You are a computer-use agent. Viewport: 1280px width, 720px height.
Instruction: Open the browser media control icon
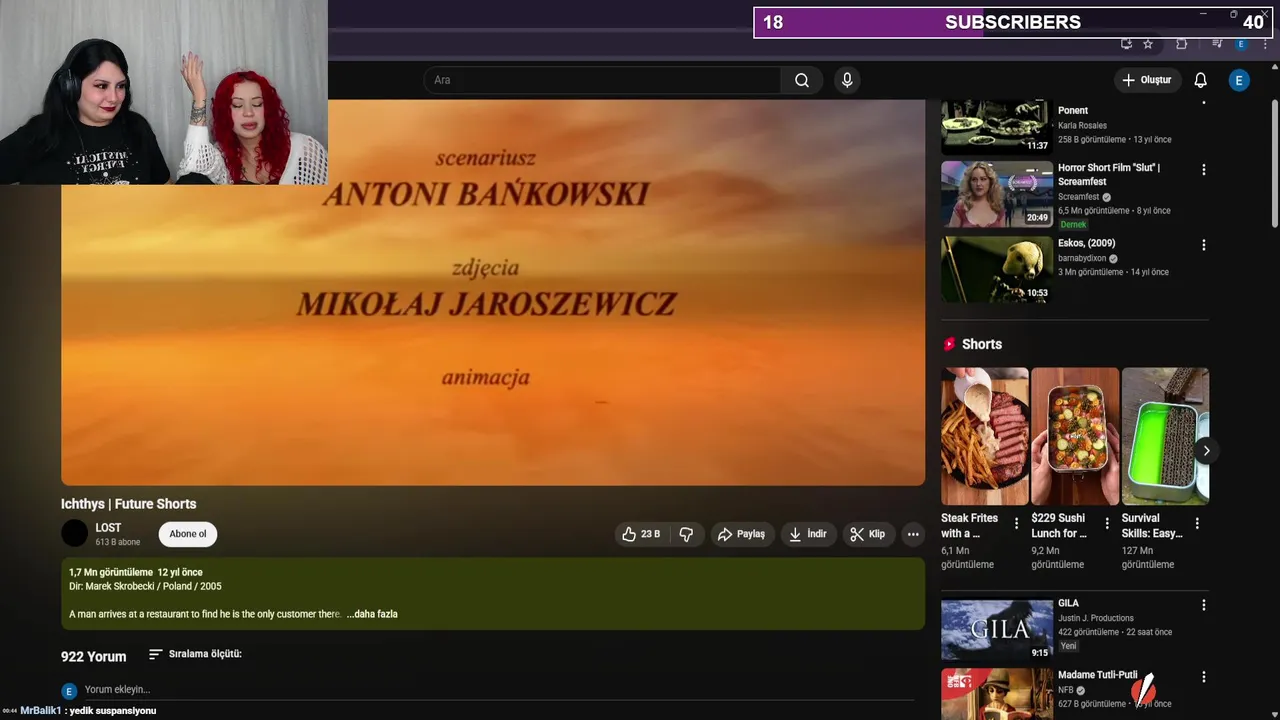(x=1217, y=44)
